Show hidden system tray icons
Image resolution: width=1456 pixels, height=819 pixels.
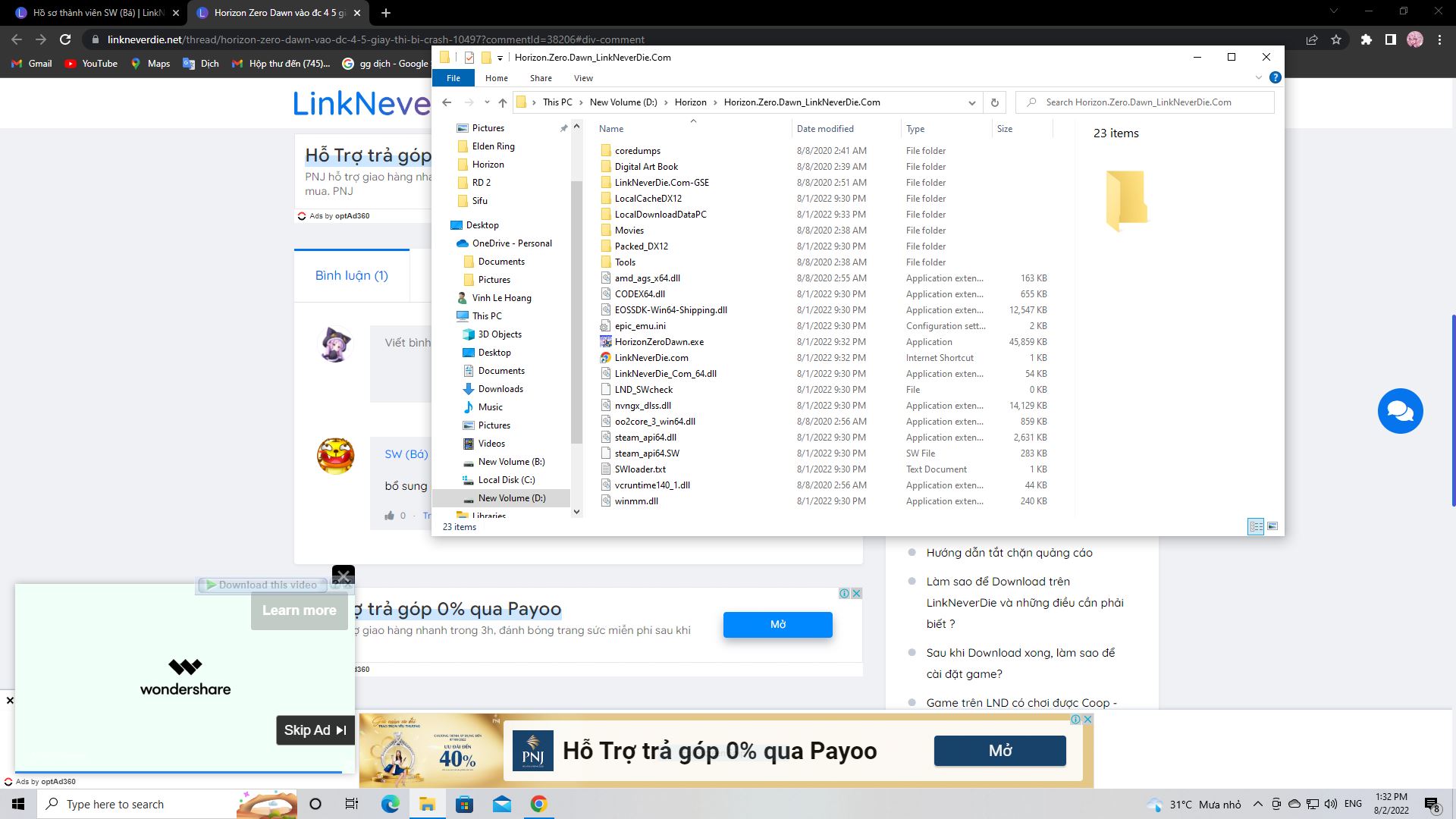pos(1257,804)
